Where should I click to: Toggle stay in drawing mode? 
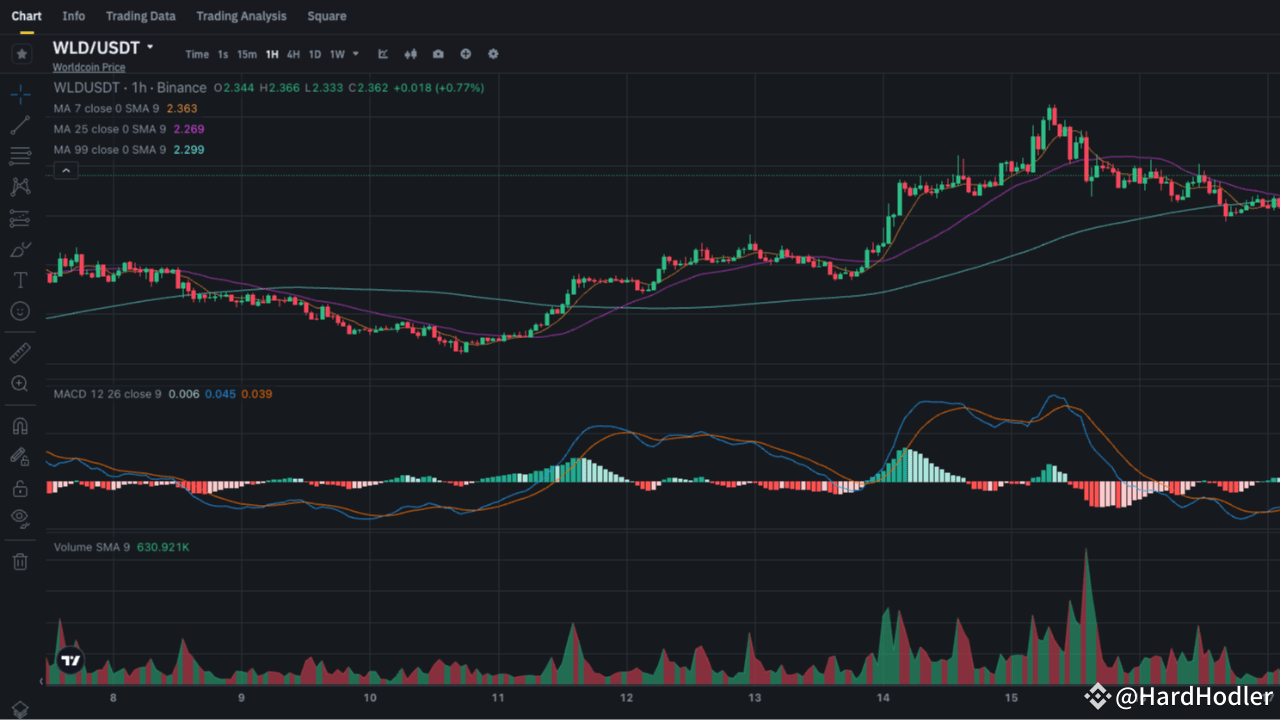click(x=20, y=456)
